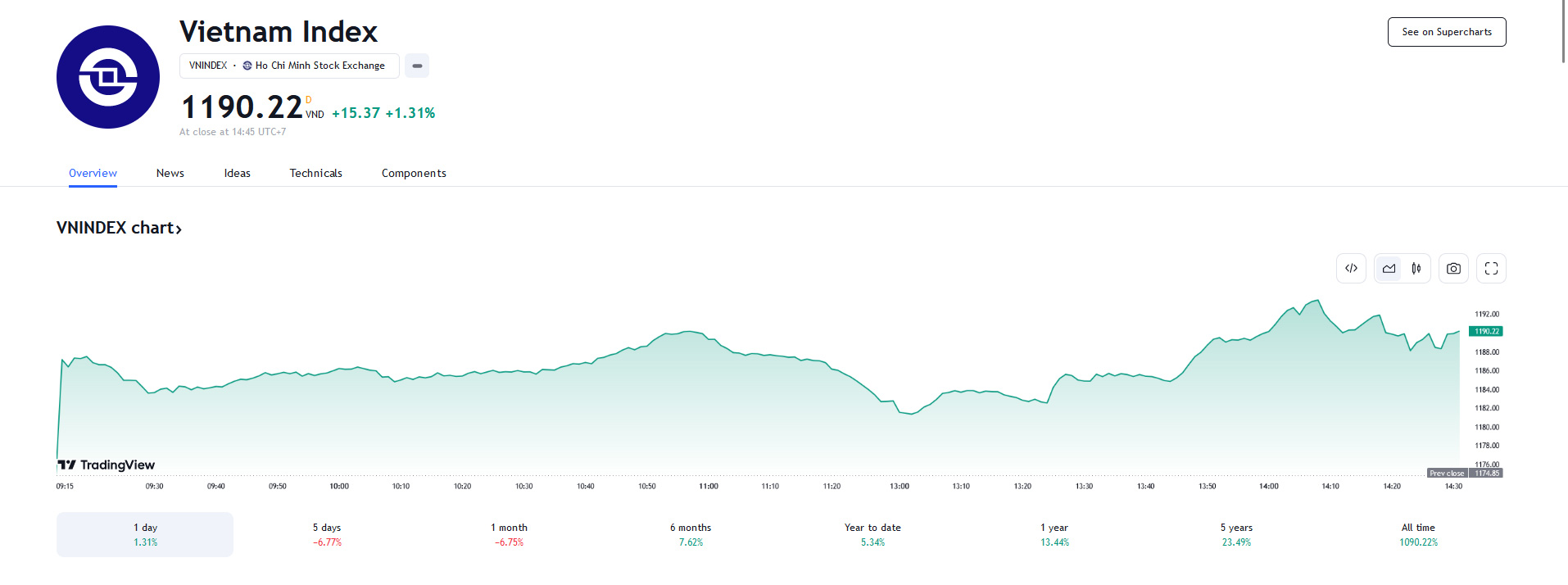Click the delayed data D indicator
The image size is (1568, 585).
click(309, 100)
